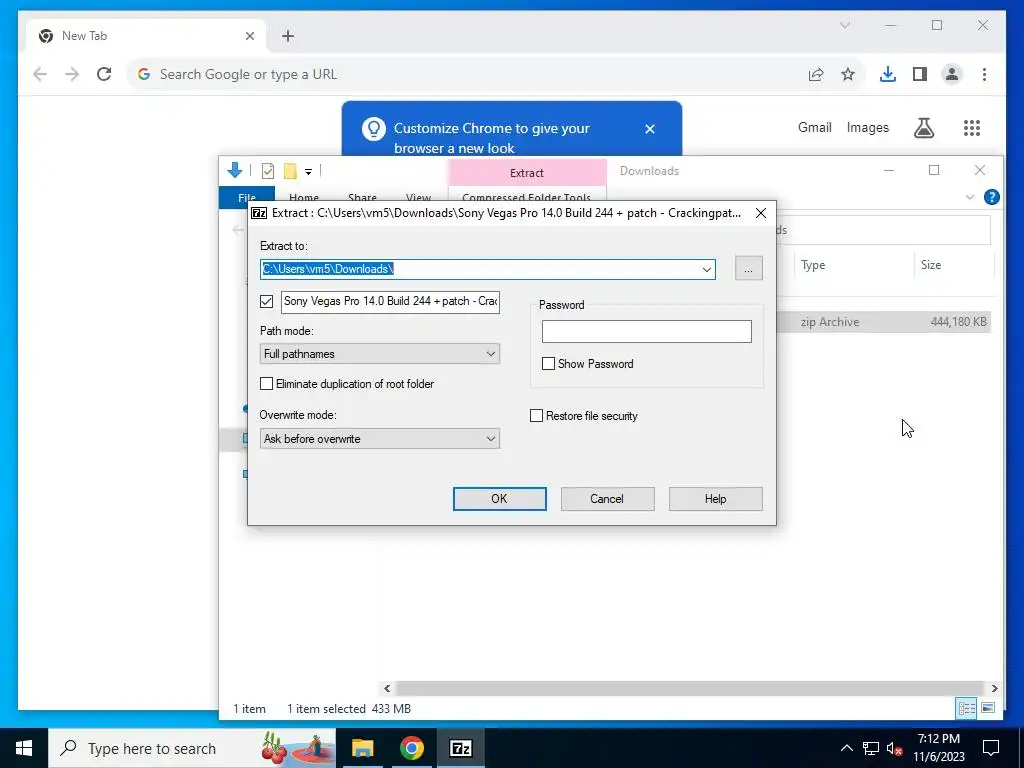Click the muted volume tray icon
1024x768 pixels.
point(895,748)
